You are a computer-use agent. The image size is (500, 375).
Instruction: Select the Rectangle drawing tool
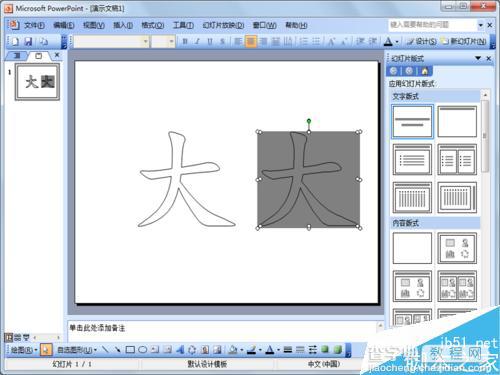click(130, 350)
